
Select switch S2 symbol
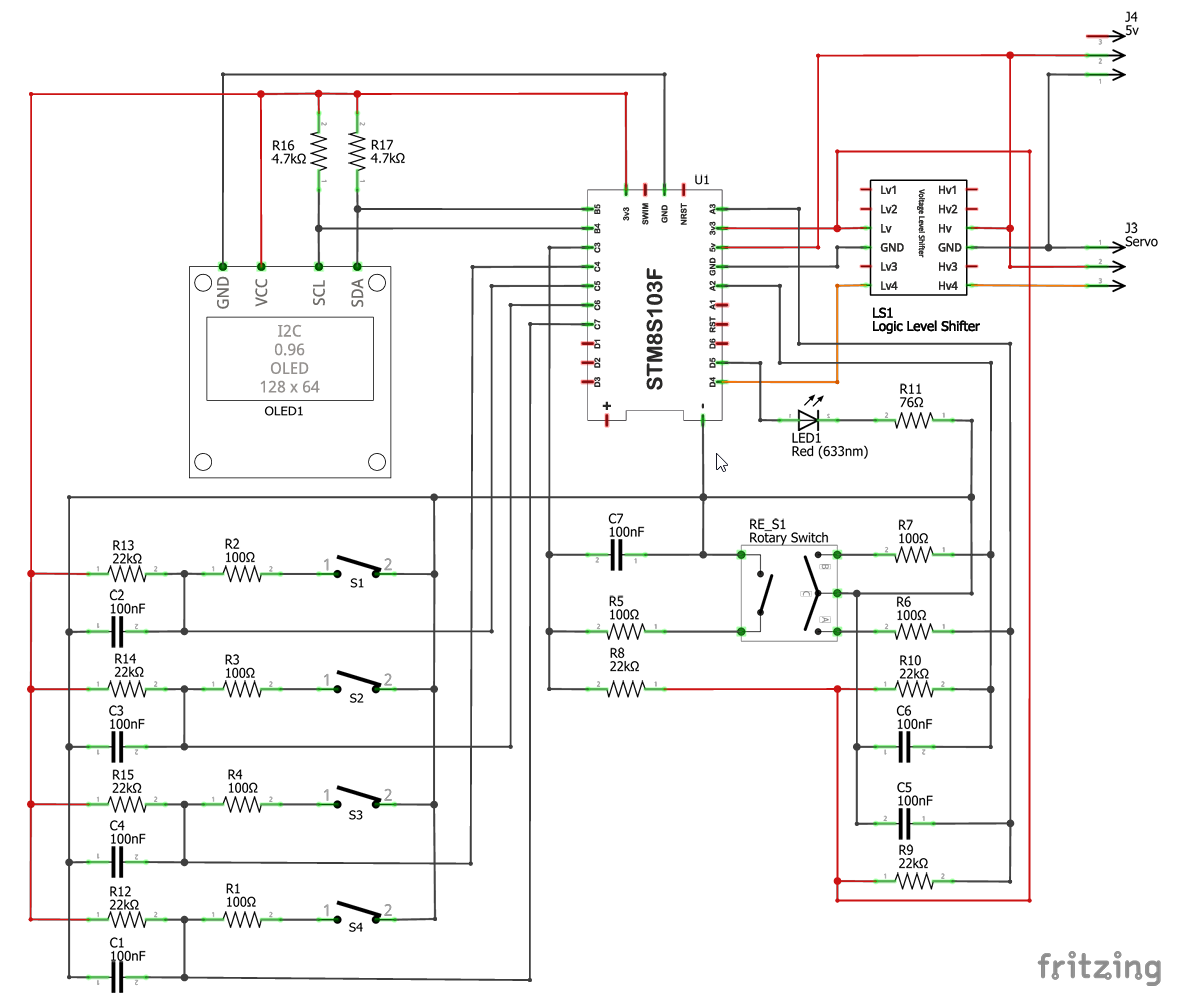click(357, 681)
